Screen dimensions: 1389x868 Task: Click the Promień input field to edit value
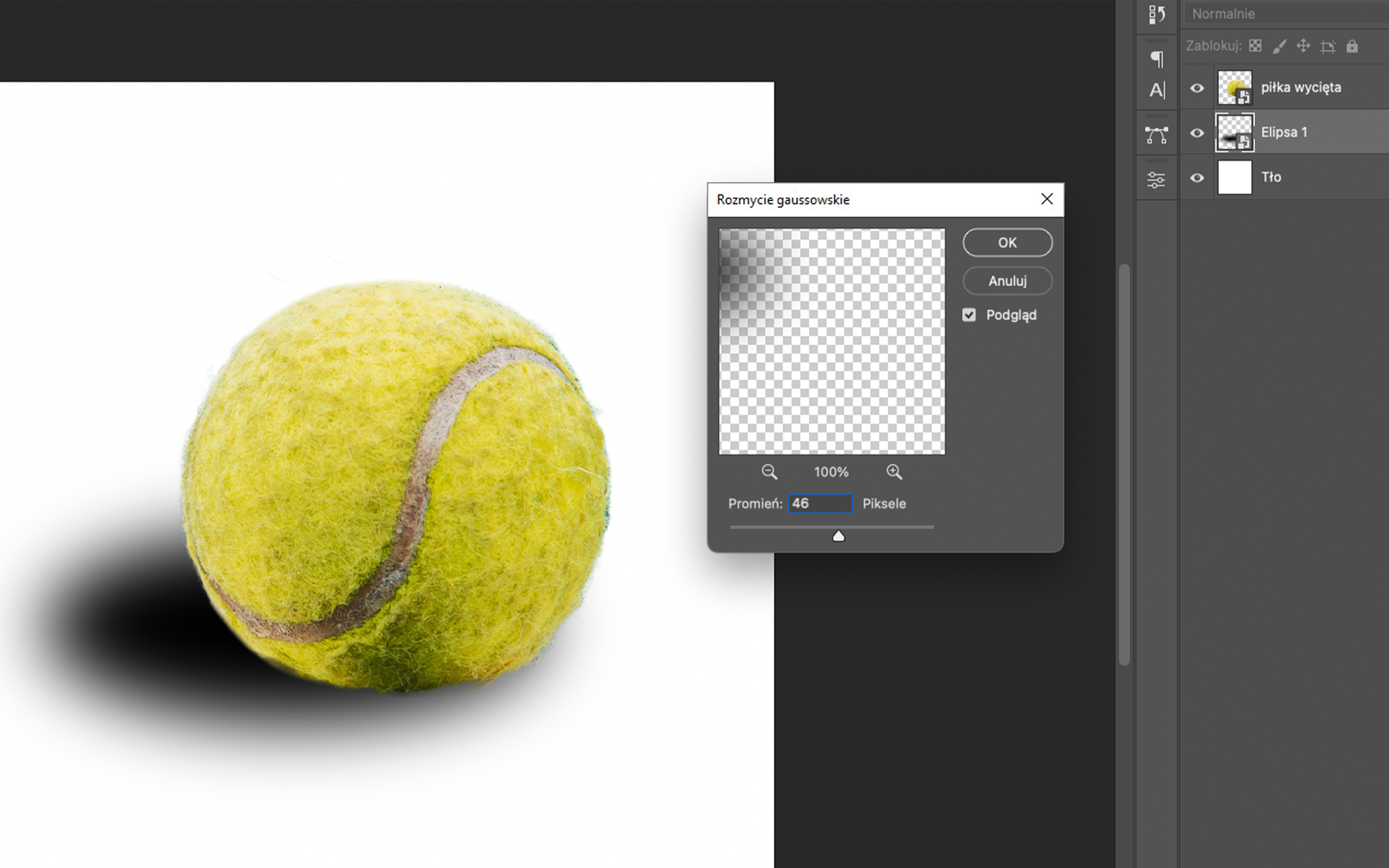point(819,504)
